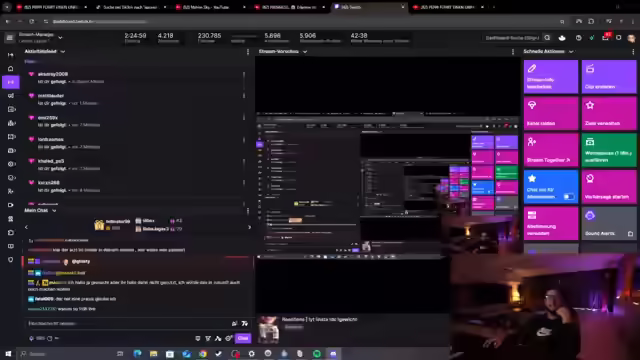Open the chat settings gear icon
Image resolution: width=640 pixels, height=360 pixels.
point(229,338)
